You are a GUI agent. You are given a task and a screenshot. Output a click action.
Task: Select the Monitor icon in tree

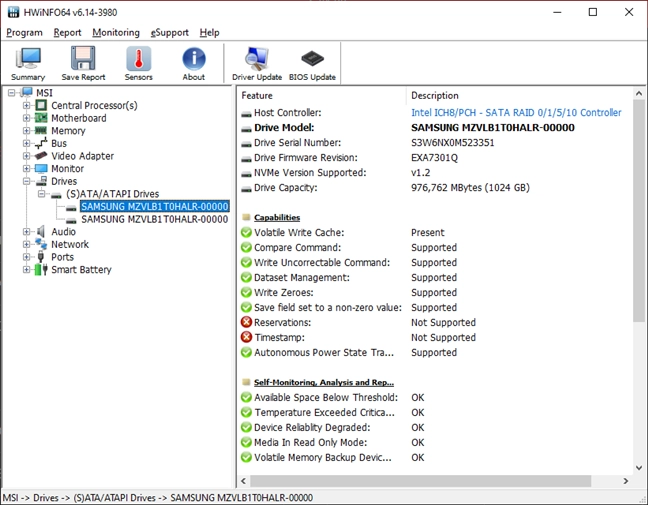pos(41,169)
